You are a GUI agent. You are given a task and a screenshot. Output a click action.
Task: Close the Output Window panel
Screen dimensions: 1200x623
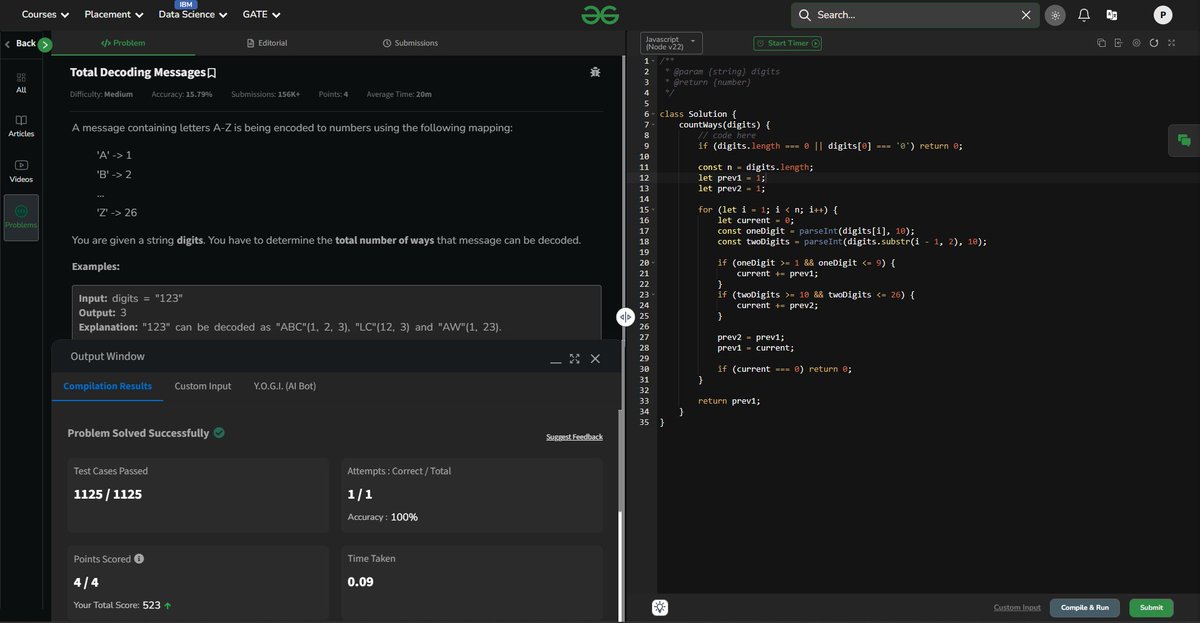point(595,358)
